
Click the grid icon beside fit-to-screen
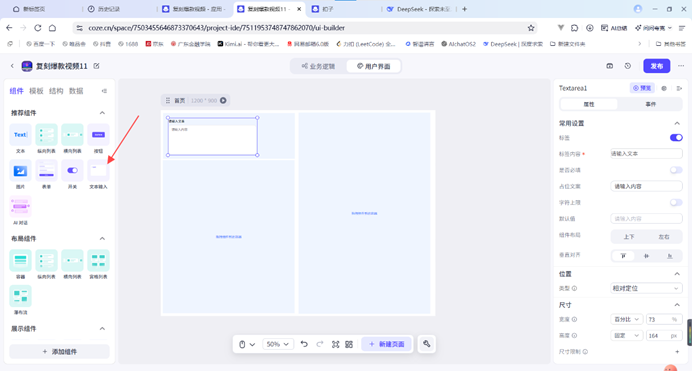coord(349,344)
